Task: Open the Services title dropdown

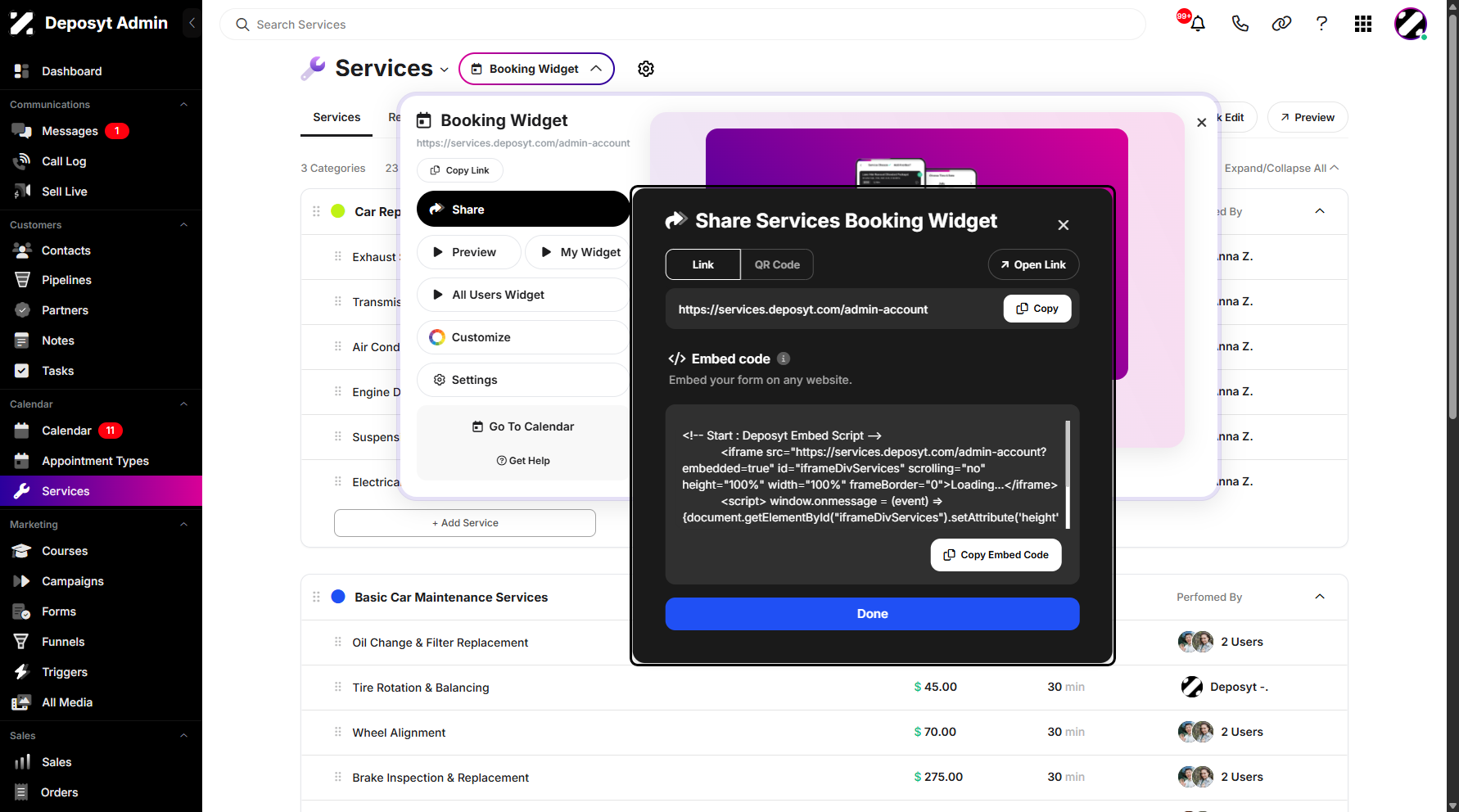Action: click(444, 70)
